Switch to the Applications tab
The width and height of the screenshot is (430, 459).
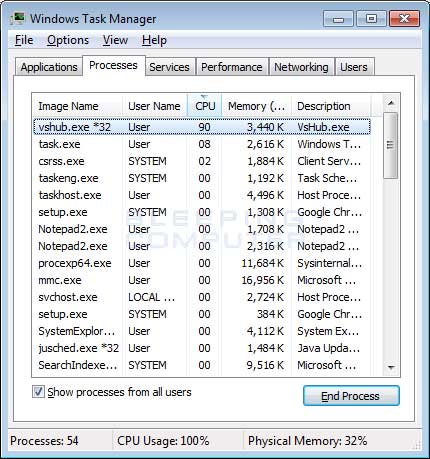(x=49, y=67)
